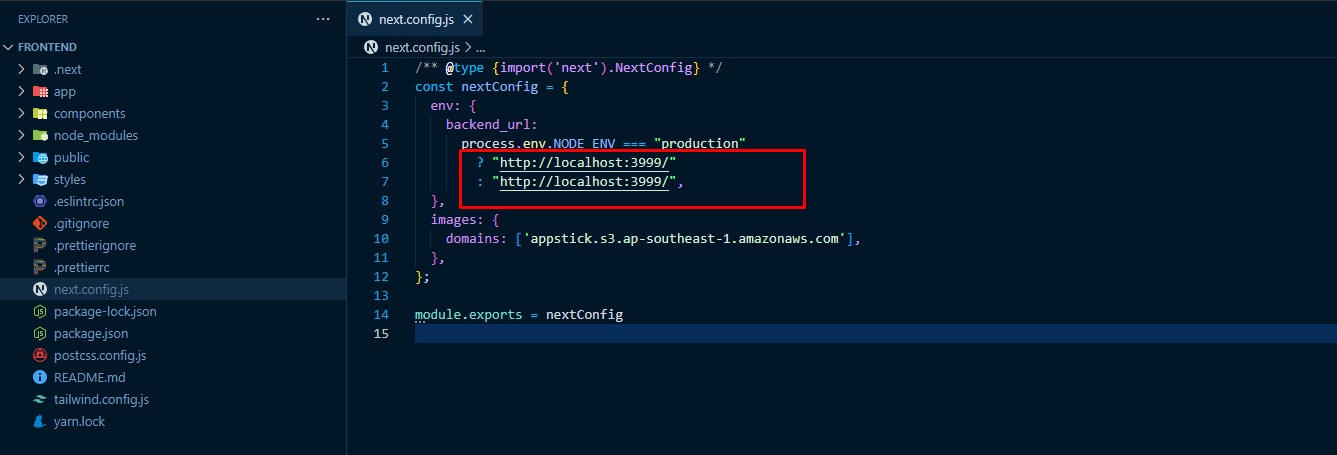Close the next.config.js editor tab
1337x455 pixels.
pos(467,19)
